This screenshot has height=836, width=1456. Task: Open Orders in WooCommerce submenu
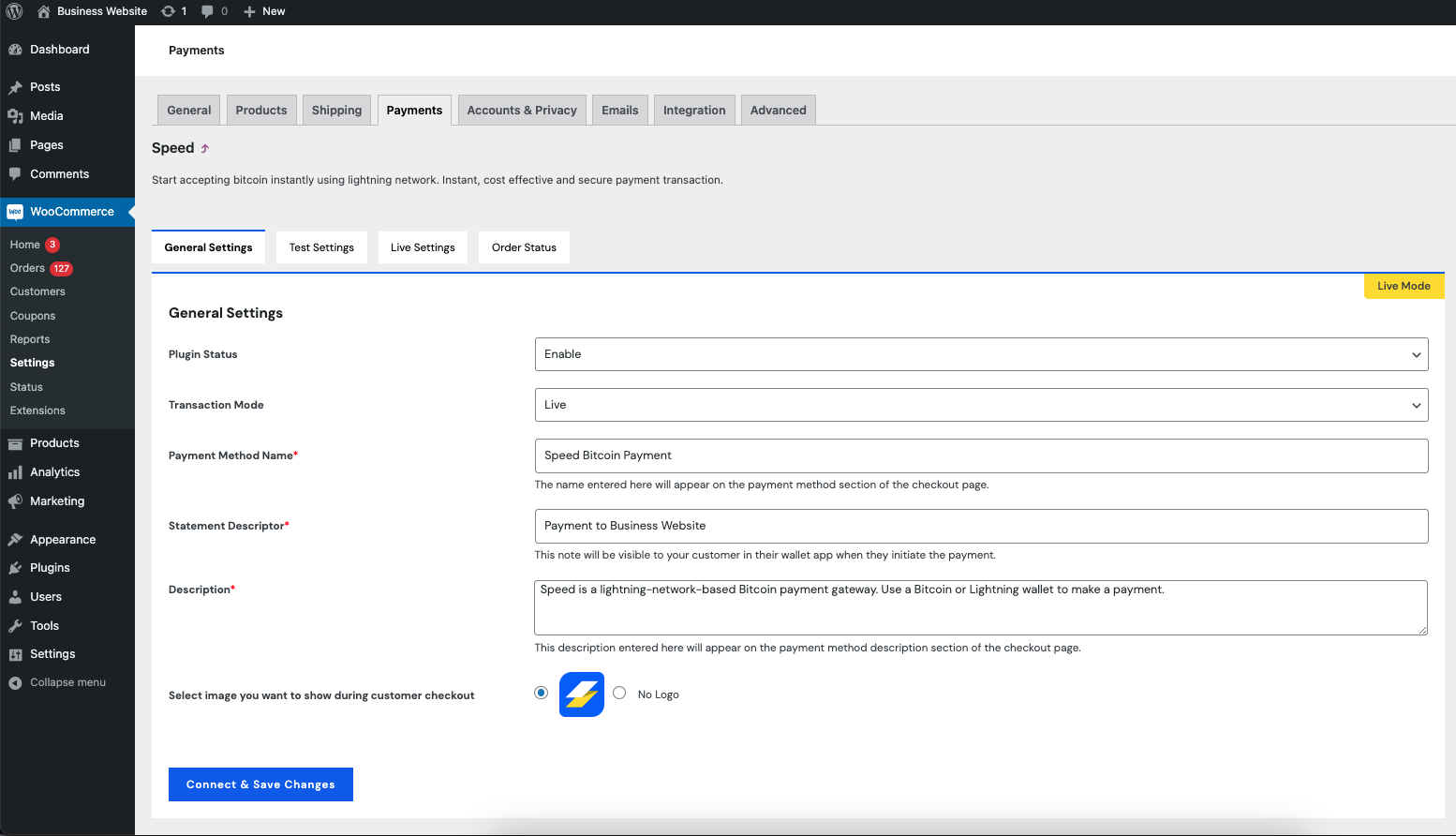point(27,268)
